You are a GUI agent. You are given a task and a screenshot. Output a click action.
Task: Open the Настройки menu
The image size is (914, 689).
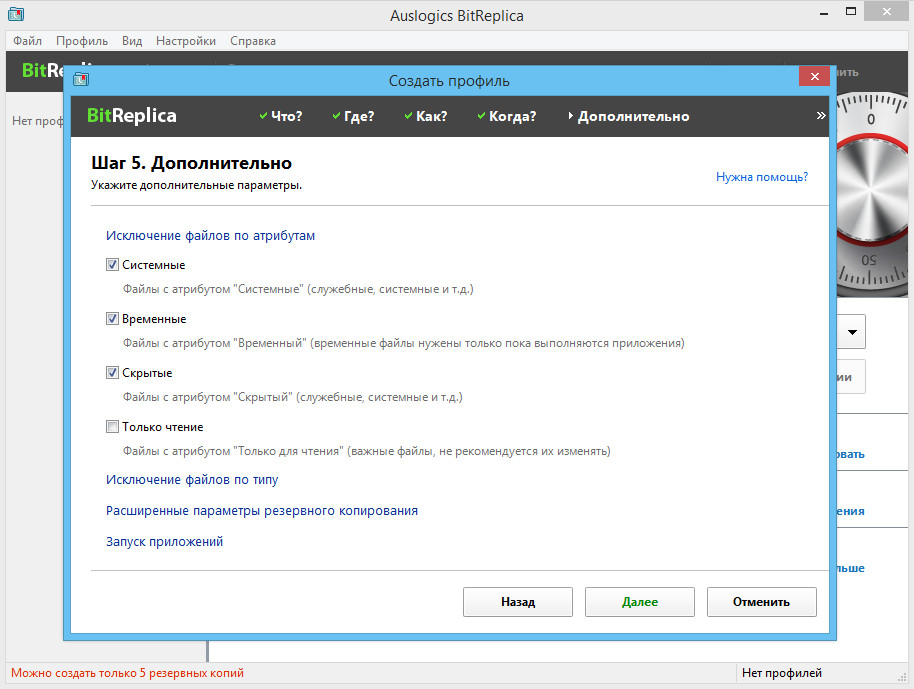coord(185,41)
